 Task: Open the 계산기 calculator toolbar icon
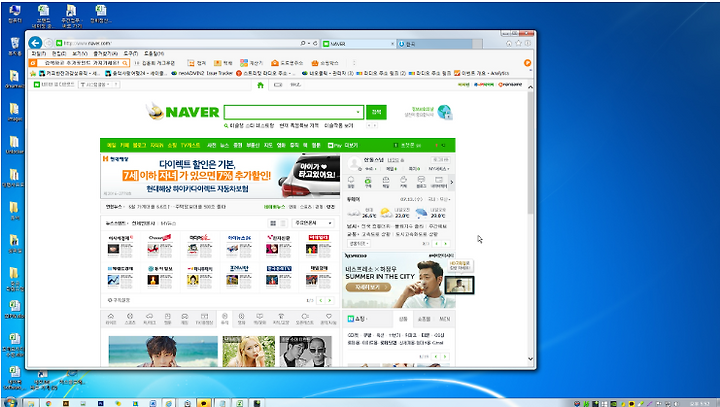[x=252, y=63]
